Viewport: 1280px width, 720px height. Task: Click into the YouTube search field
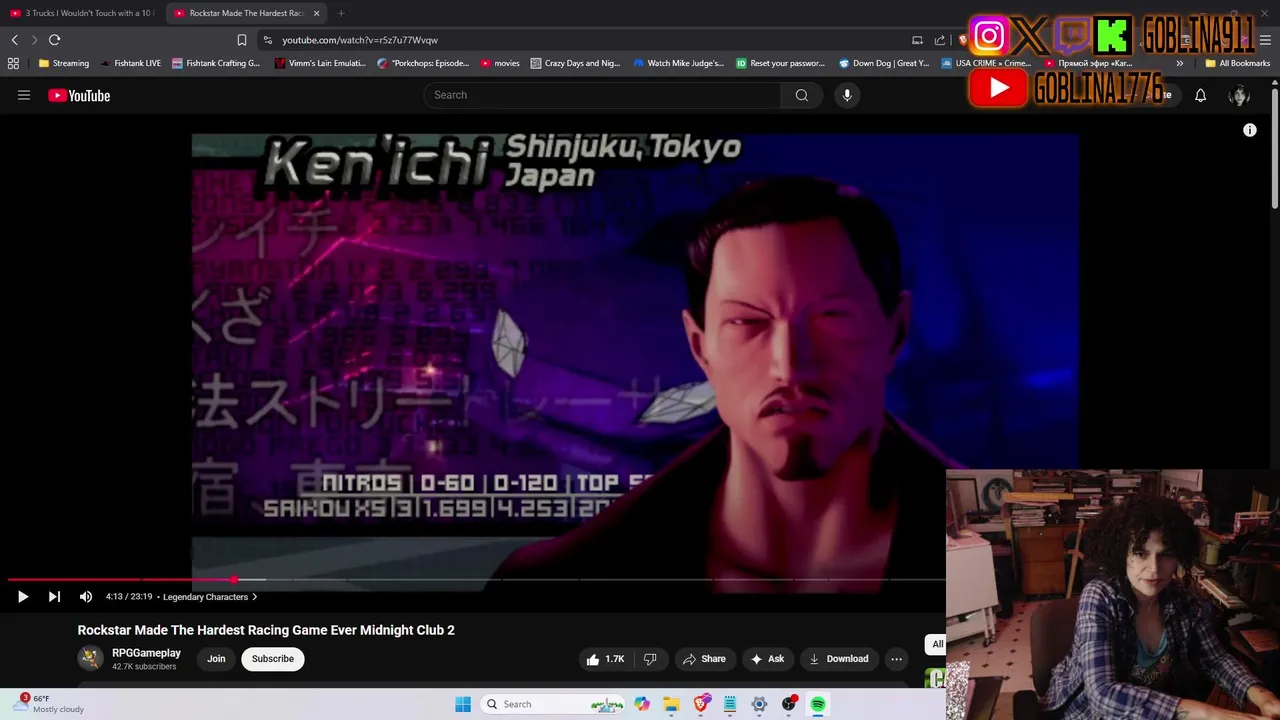coord(602,95)
